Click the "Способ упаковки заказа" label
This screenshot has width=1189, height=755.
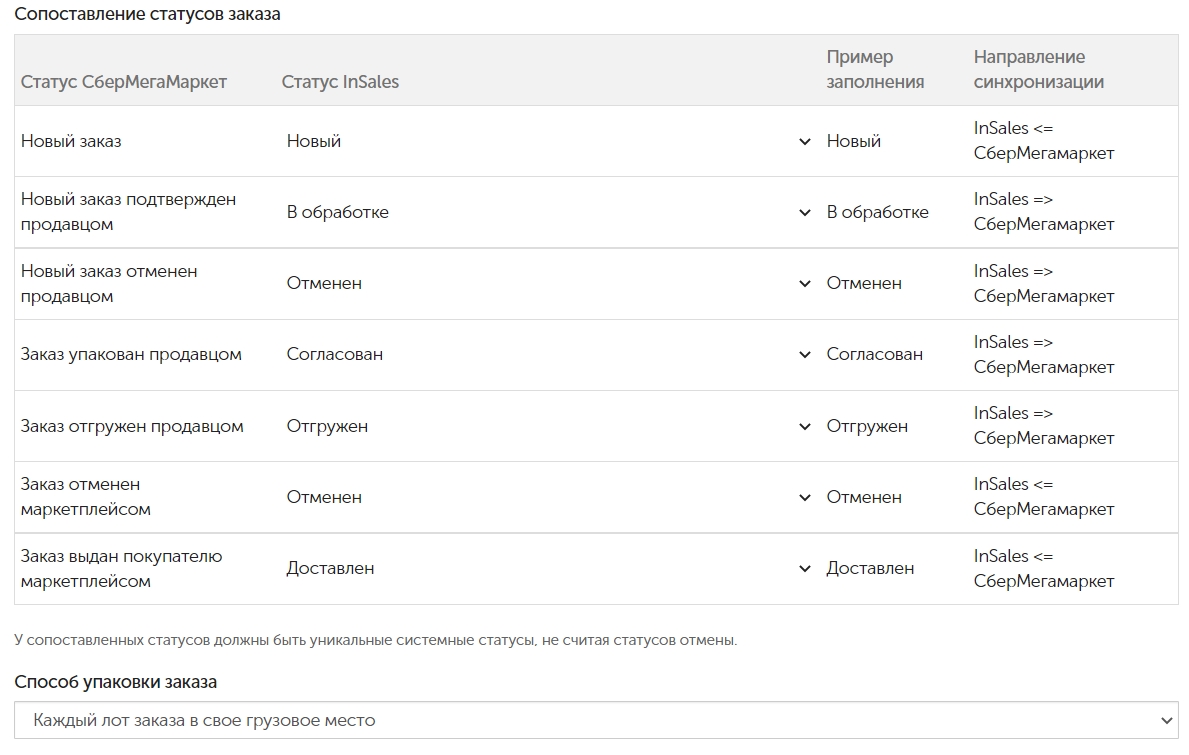pyautogui.click(x=115, y=682)
